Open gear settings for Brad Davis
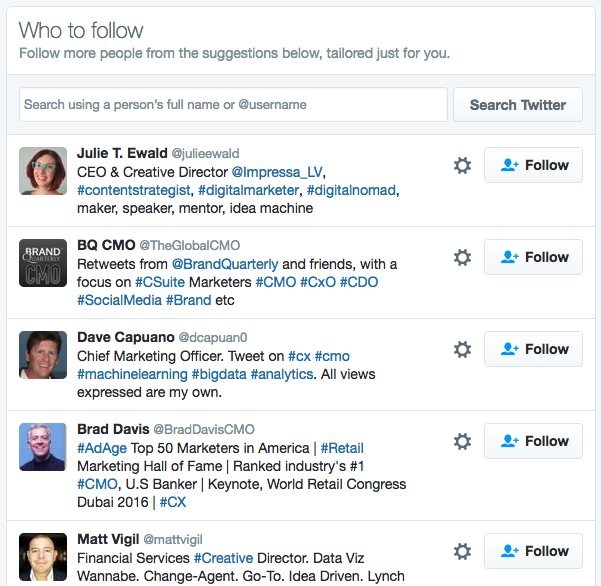This screenshot has width=601, height=586. (x=462, y=442)
